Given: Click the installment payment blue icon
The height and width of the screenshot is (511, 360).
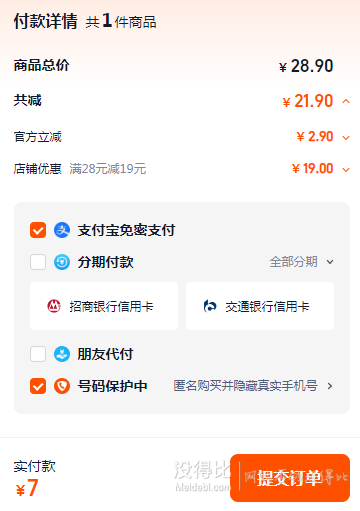Looking at the screenshot, I should click(62, 262).
